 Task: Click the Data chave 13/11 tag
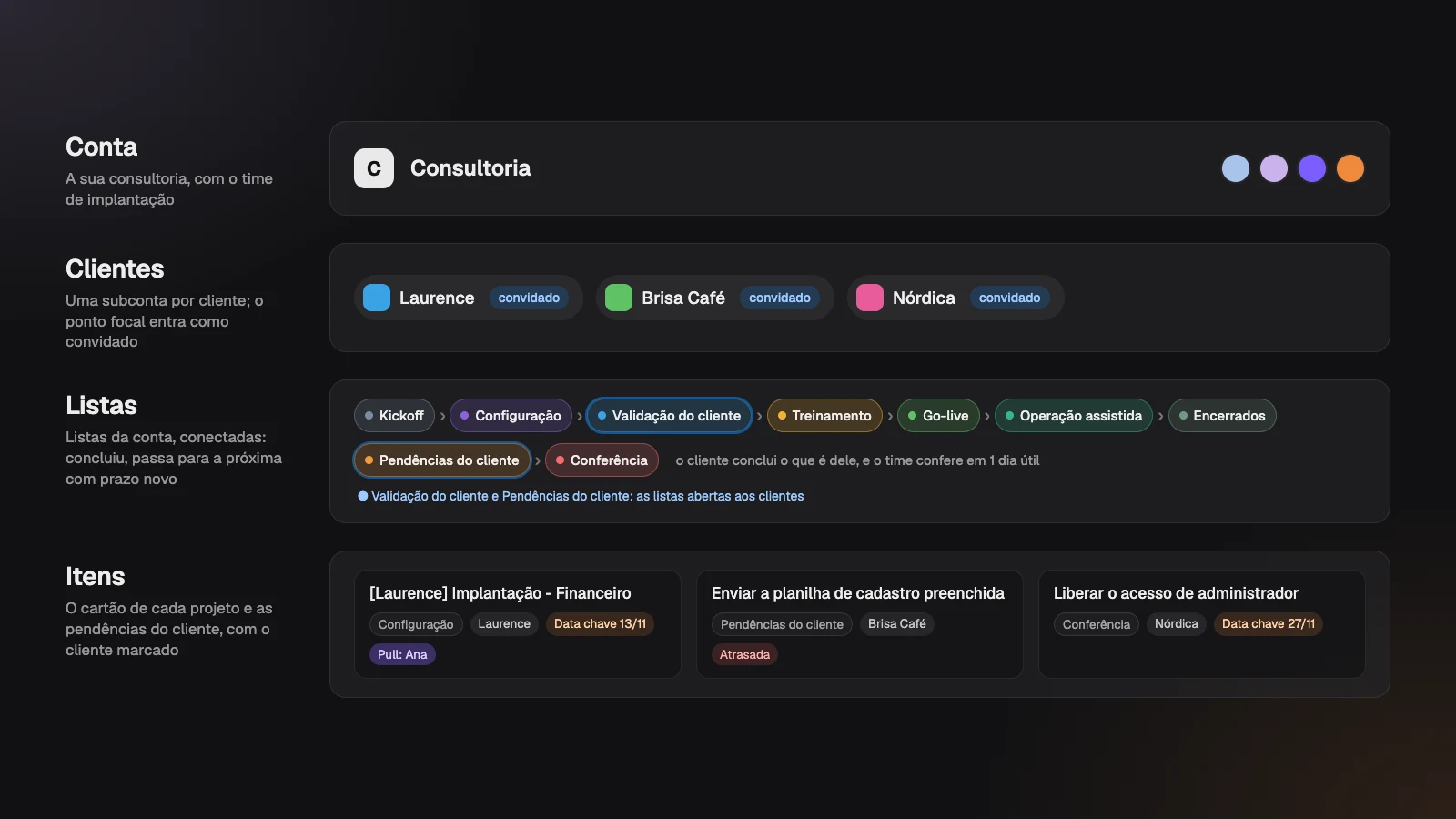600,624
